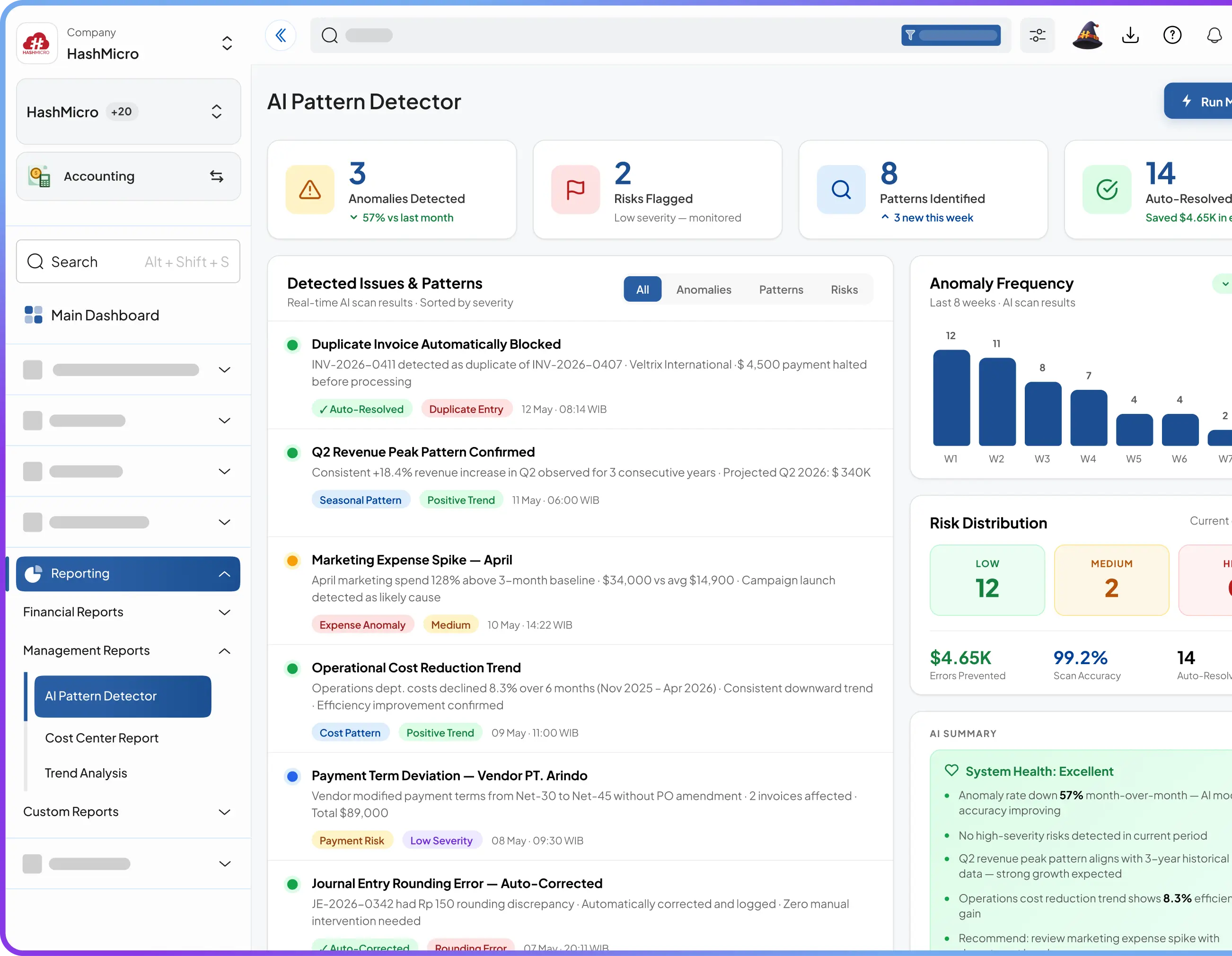The height and width of the screenshot is (956, 1232).
Task: Click the Accounting module icon
Action: click(x=39, y=176)
